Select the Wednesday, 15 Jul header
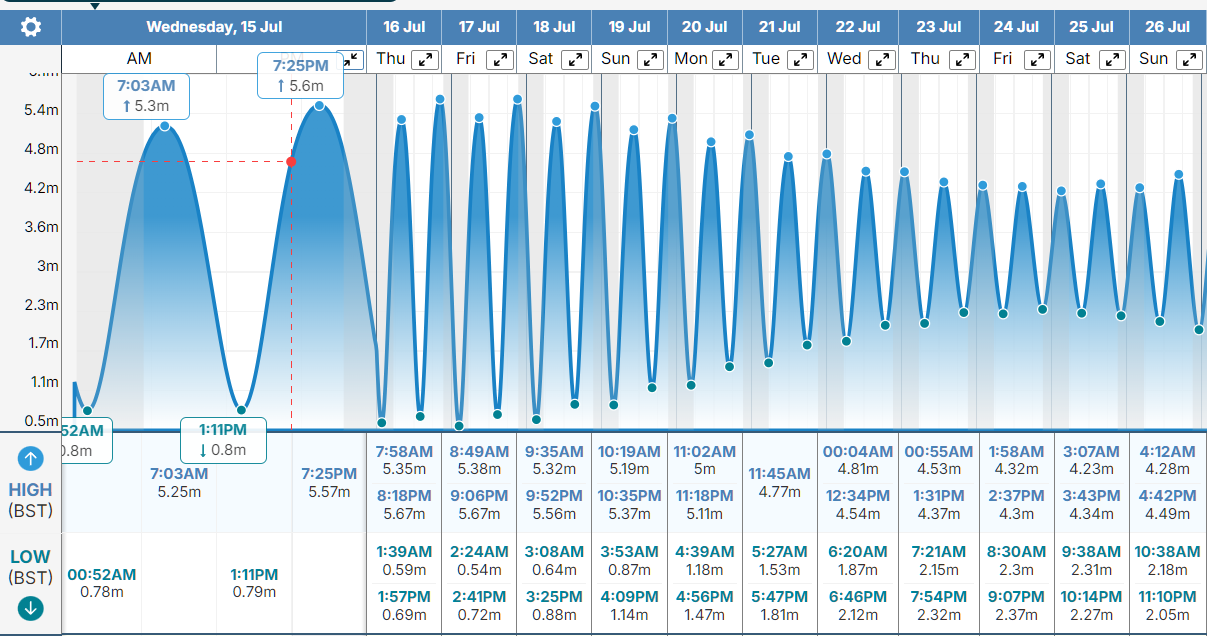The image size is (1207, 636). pos(214,27)
